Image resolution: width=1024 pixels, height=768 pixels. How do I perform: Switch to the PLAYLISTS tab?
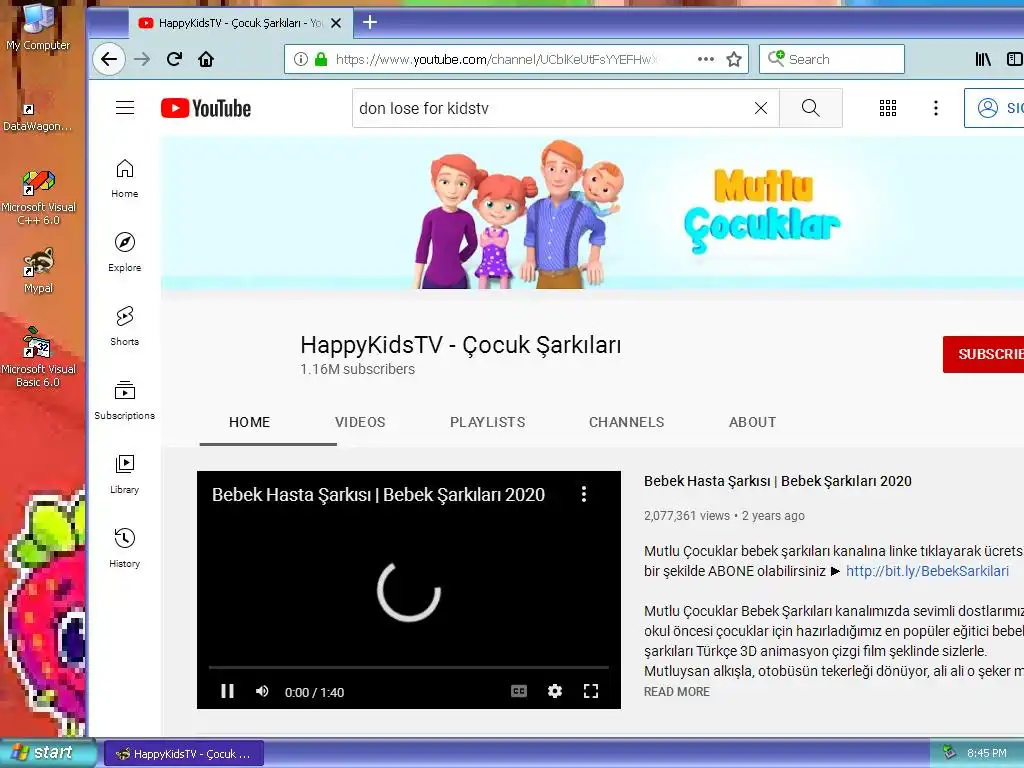(x=487, y=422)
